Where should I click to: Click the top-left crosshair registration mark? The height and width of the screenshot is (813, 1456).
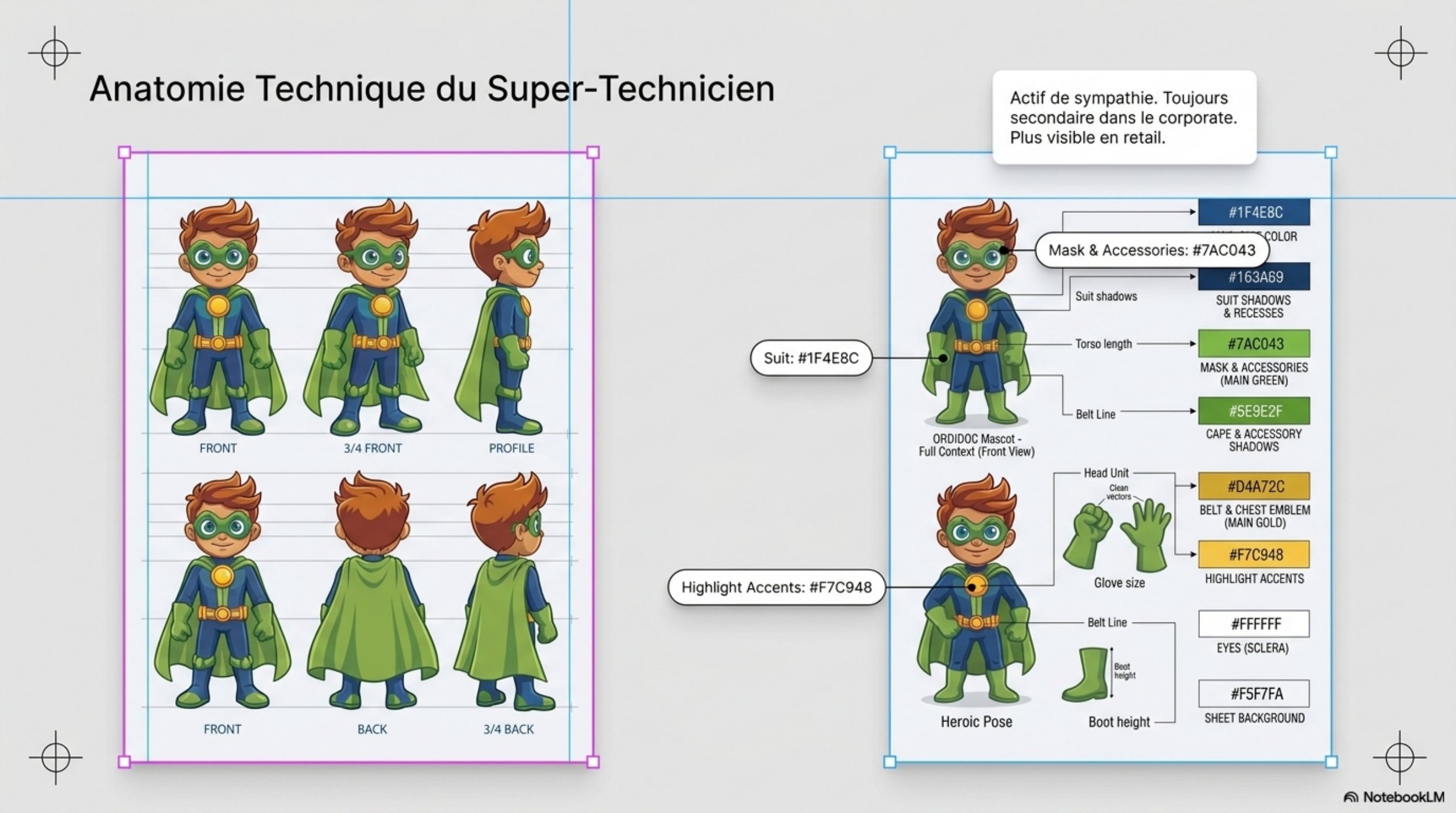(54, 53)
